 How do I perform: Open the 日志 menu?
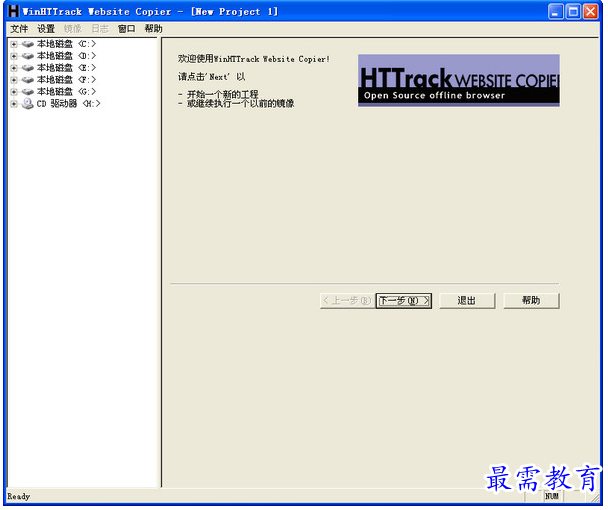click(x=100, y=29)
